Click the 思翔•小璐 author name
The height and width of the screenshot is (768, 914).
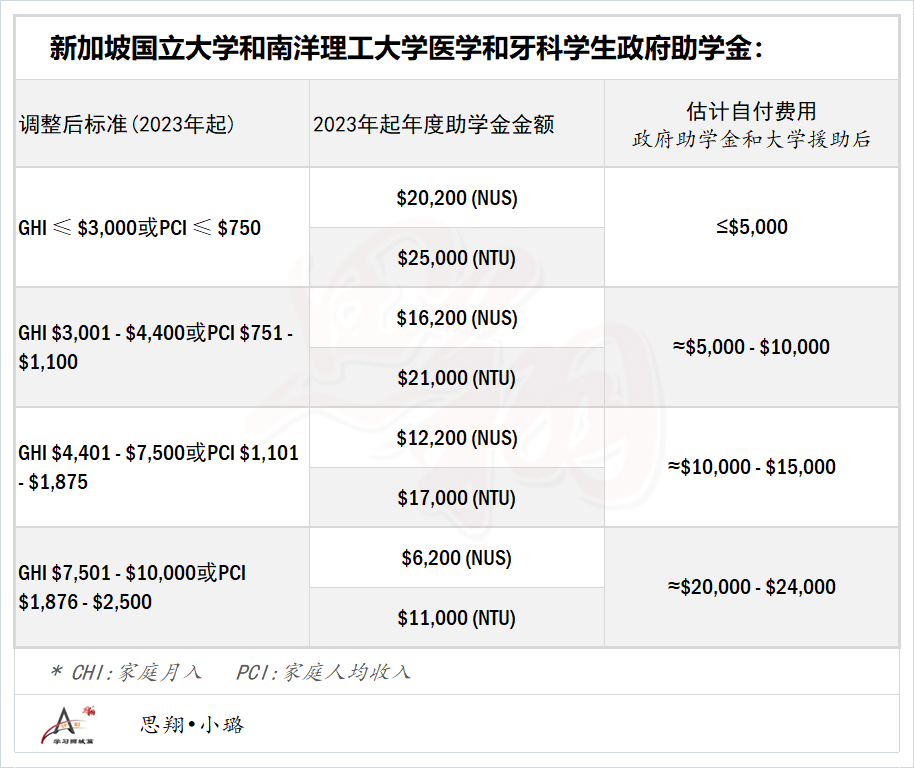click(192, 725)
